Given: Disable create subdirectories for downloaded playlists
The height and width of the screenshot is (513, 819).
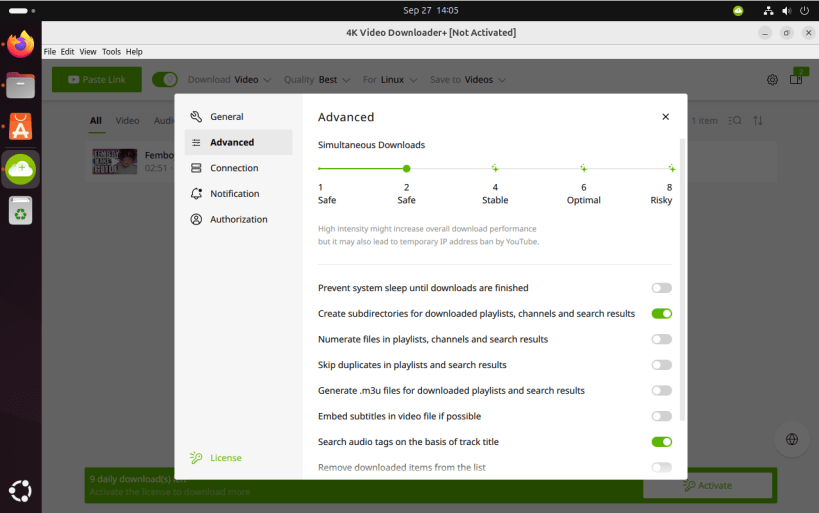Looking at the screenshot, I should click(661, 313).
